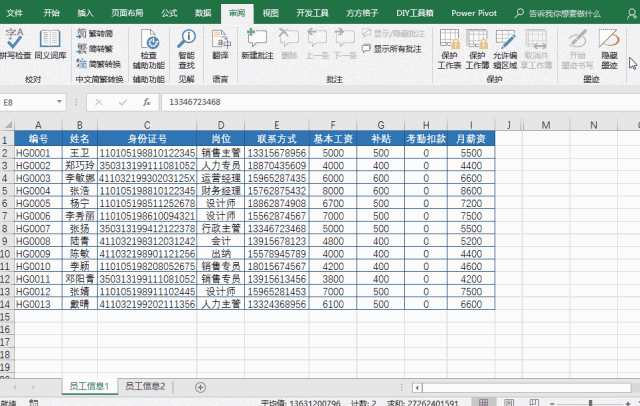This screenshot has width=640, height=406.
Task: Click the 翻译 translate icon
Action: pyautogui.click(x=220, y=44)
